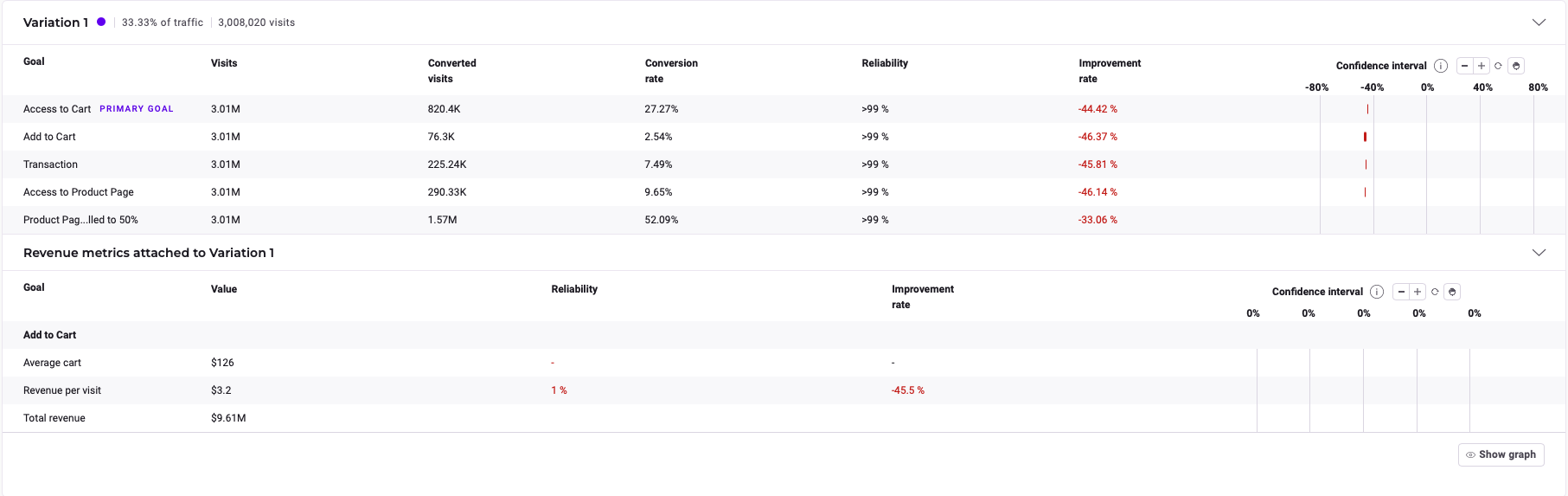Click the PRIMARY GOAL label
Screen dimensions: 1568x496
(x=137, y=109)
